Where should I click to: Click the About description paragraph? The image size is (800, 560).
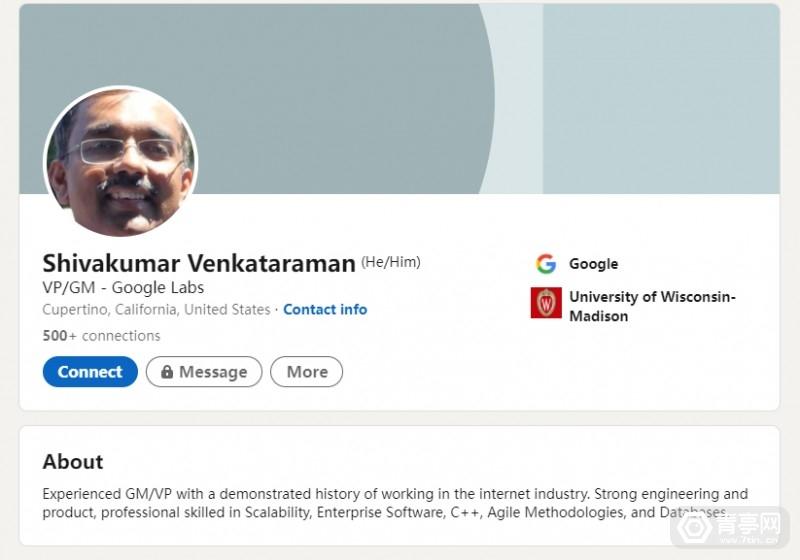point(395,503)
